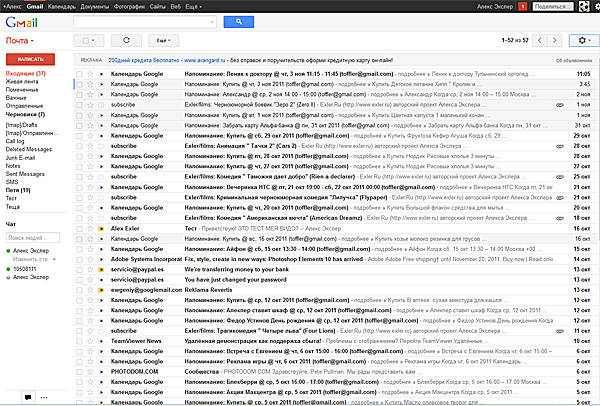Go to the next page of messages
This screenshot has height=406, width=600.
[556, 40]
